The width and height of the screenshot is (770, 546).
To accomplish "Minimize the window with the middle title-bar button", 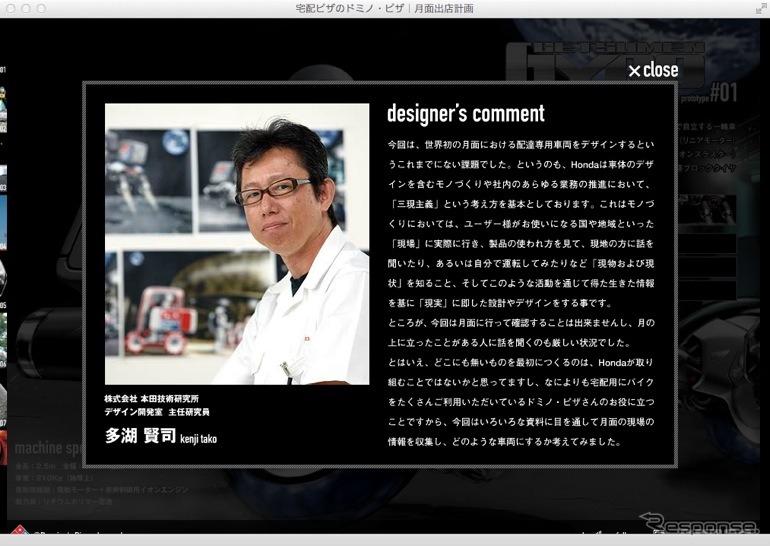I will 26,8.
